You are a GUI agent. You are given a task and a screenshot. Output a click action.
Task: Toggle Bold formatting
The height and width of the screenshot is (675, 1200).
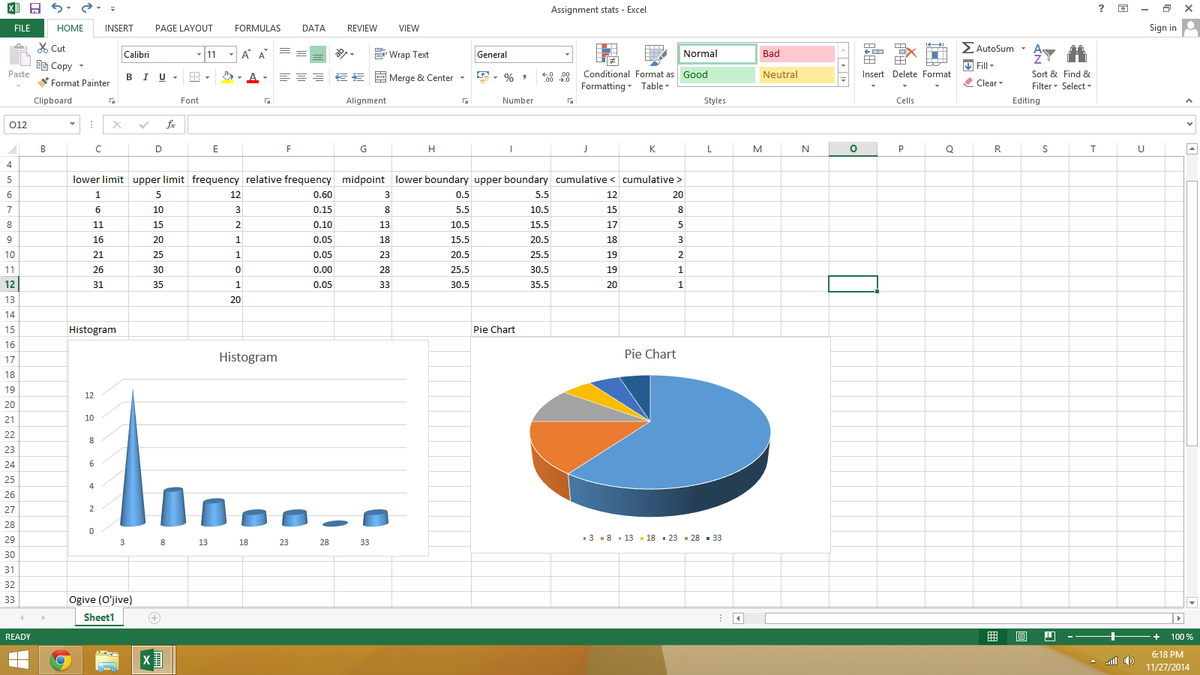(131, 77)
